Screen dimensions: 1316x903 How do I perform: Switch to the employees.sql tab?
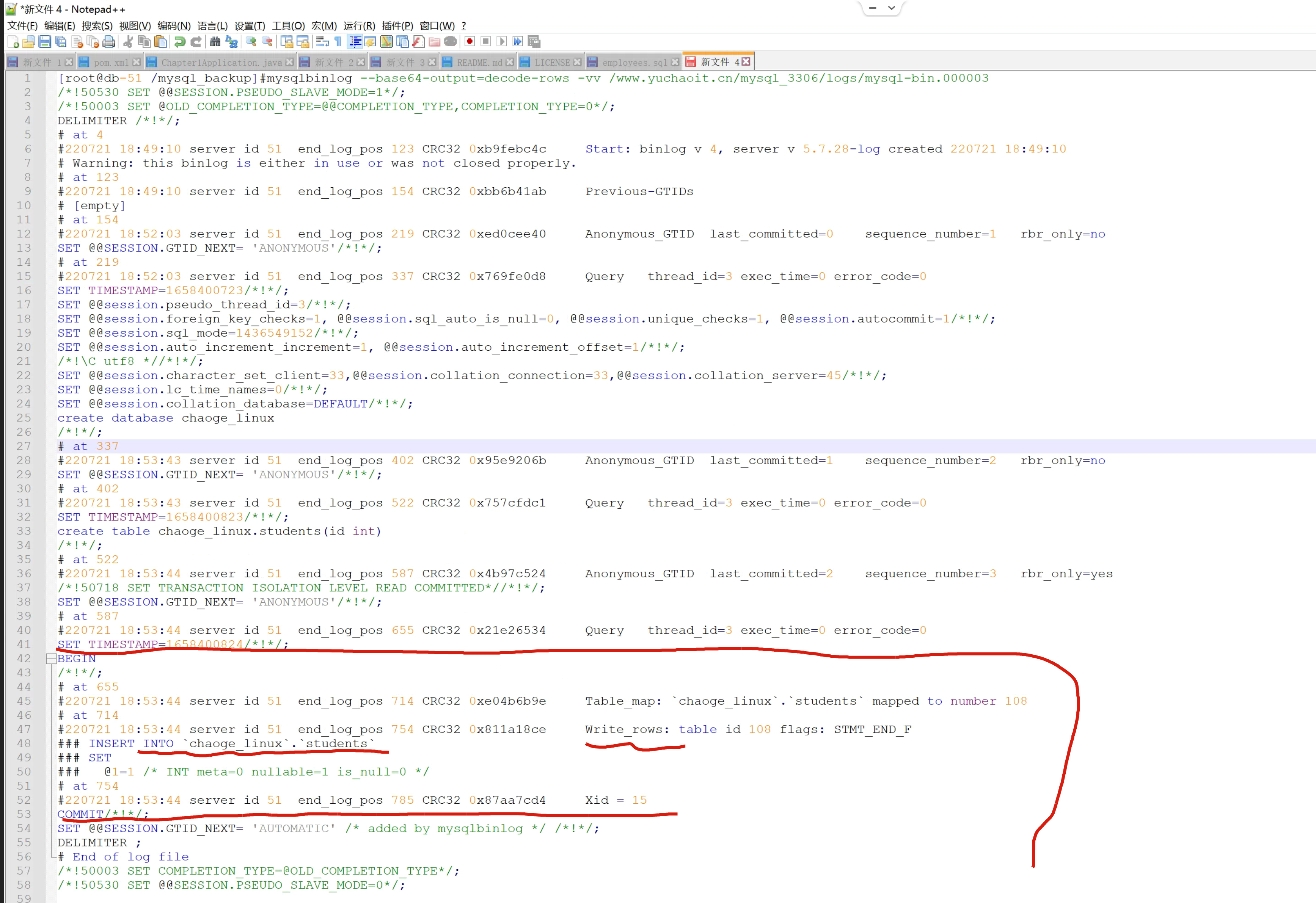click(634, 62)
